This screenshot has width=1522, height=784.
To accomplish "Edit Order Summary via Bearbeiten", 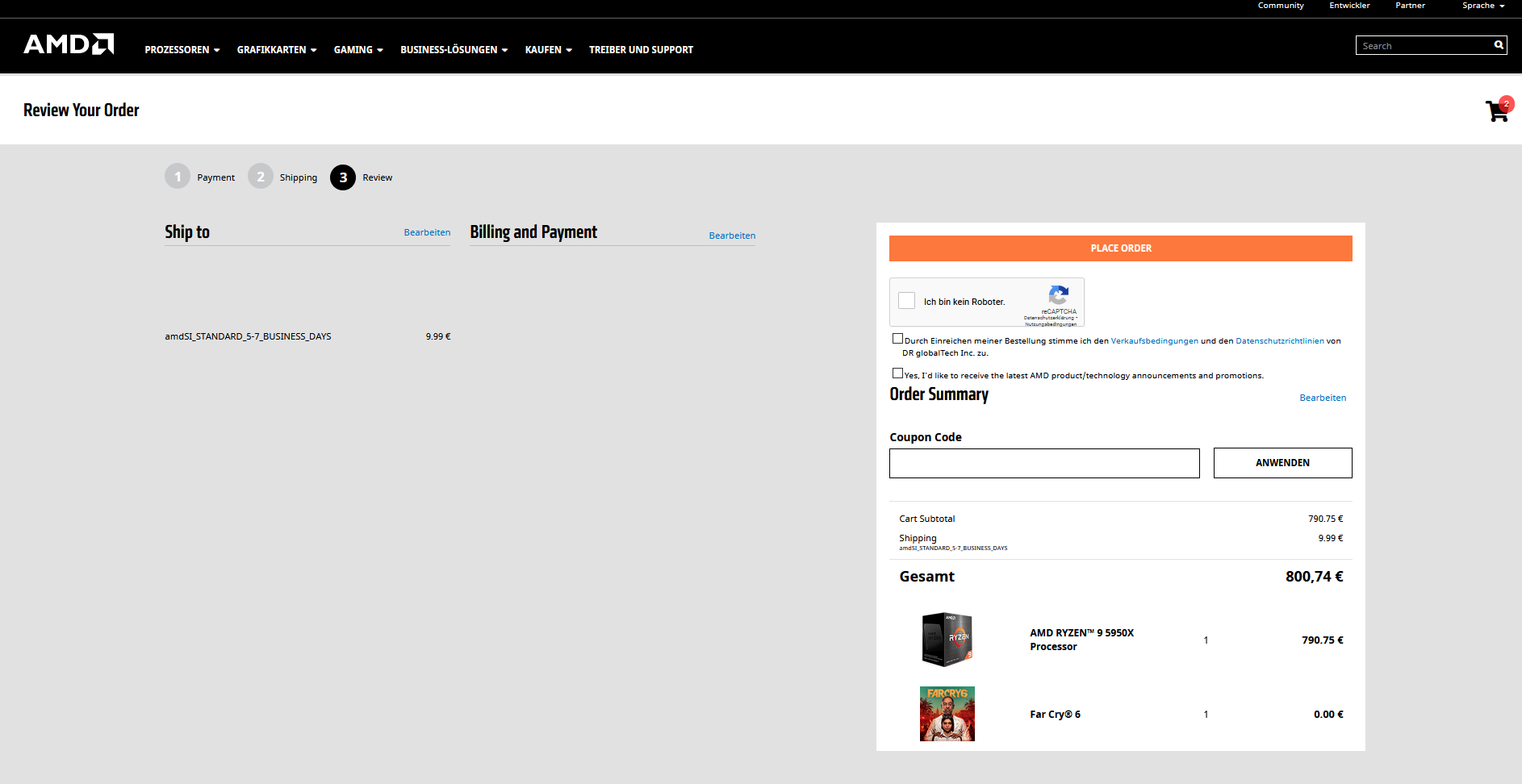I will [x=1323, y=398].
